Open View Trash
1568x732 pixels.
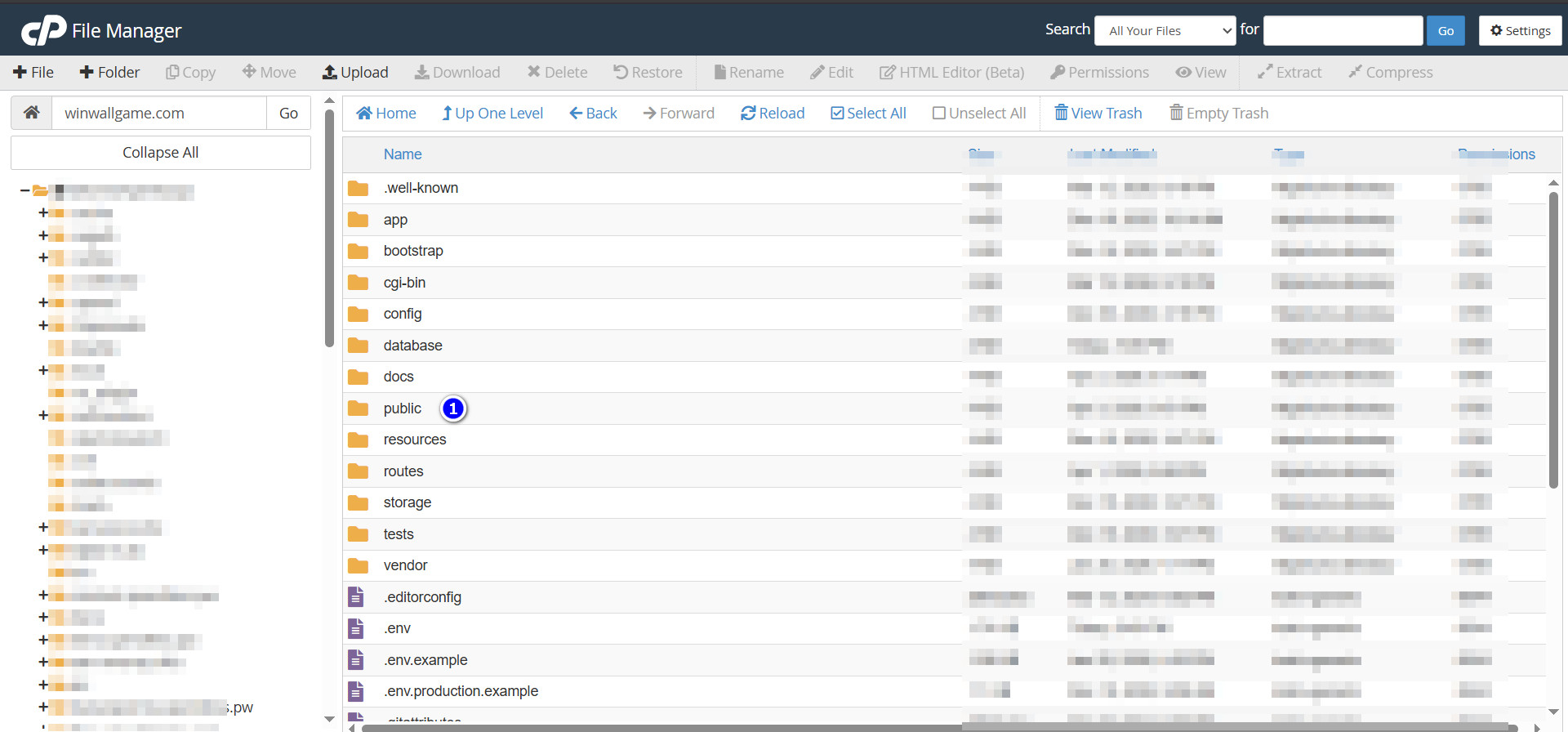point(1098,114)
